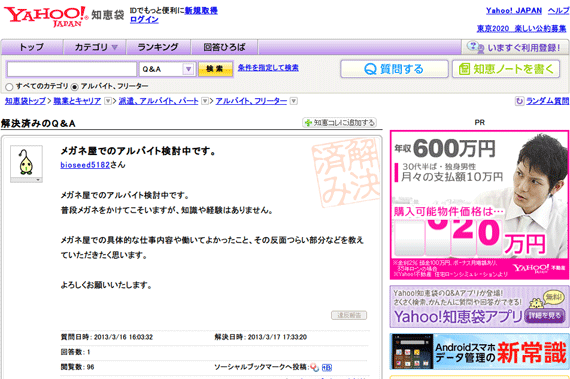Click the ランダム質問 refresh icon
The height and width of the screenshot is (379, 570).
click(x=519, y=101)
